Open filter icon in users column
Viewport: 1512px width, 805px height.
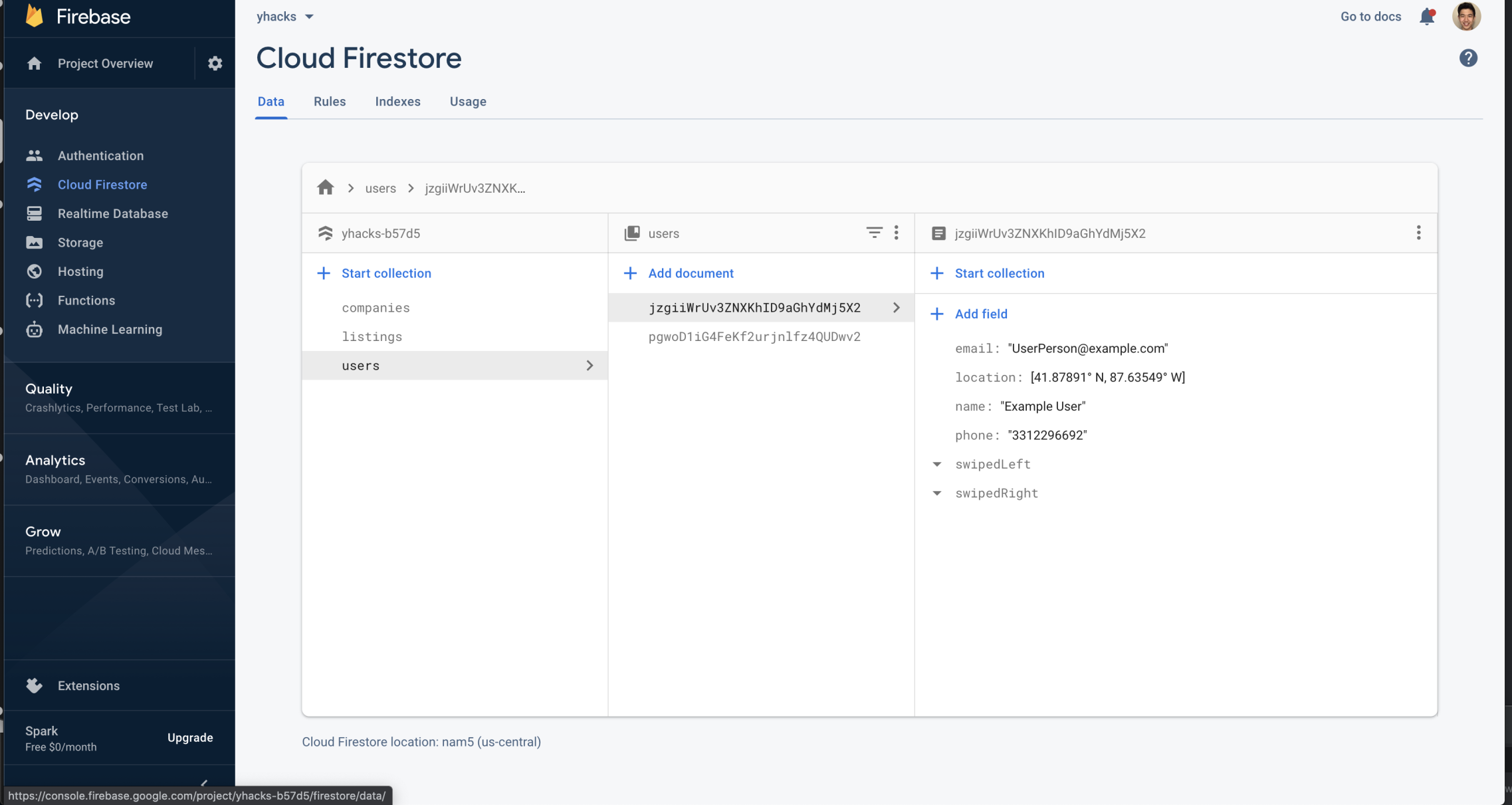pyautogui.click(x=874, y=233)
